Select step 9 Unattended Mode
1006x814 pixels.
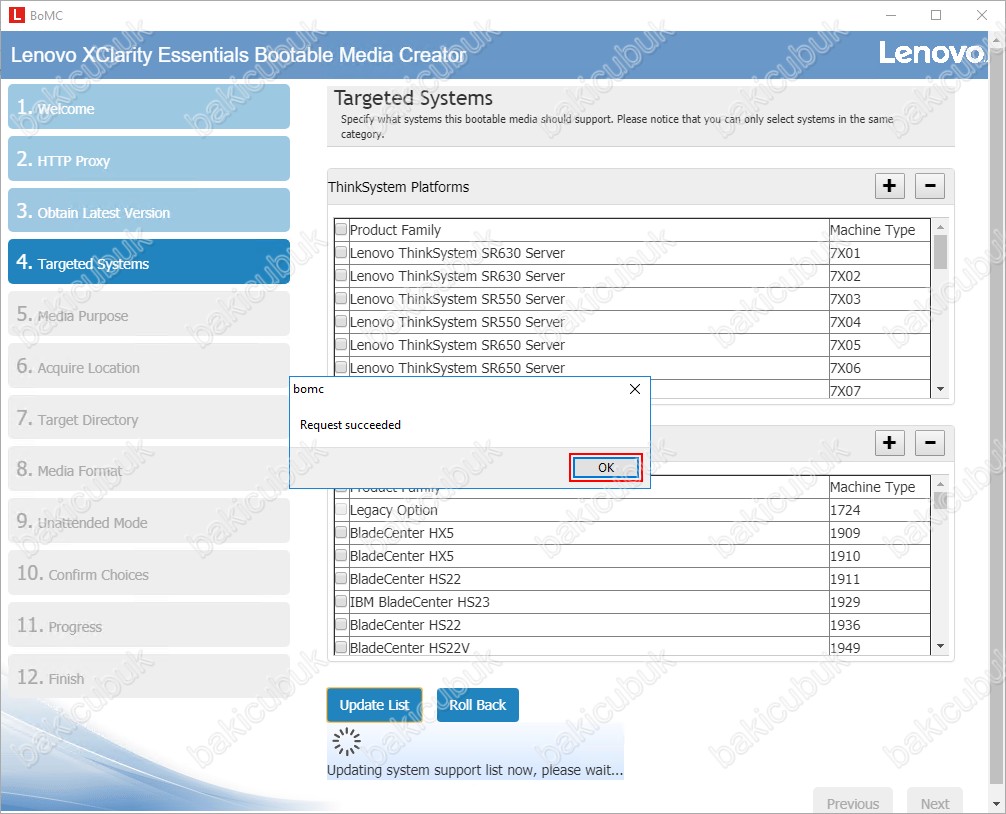pos(149,521)
